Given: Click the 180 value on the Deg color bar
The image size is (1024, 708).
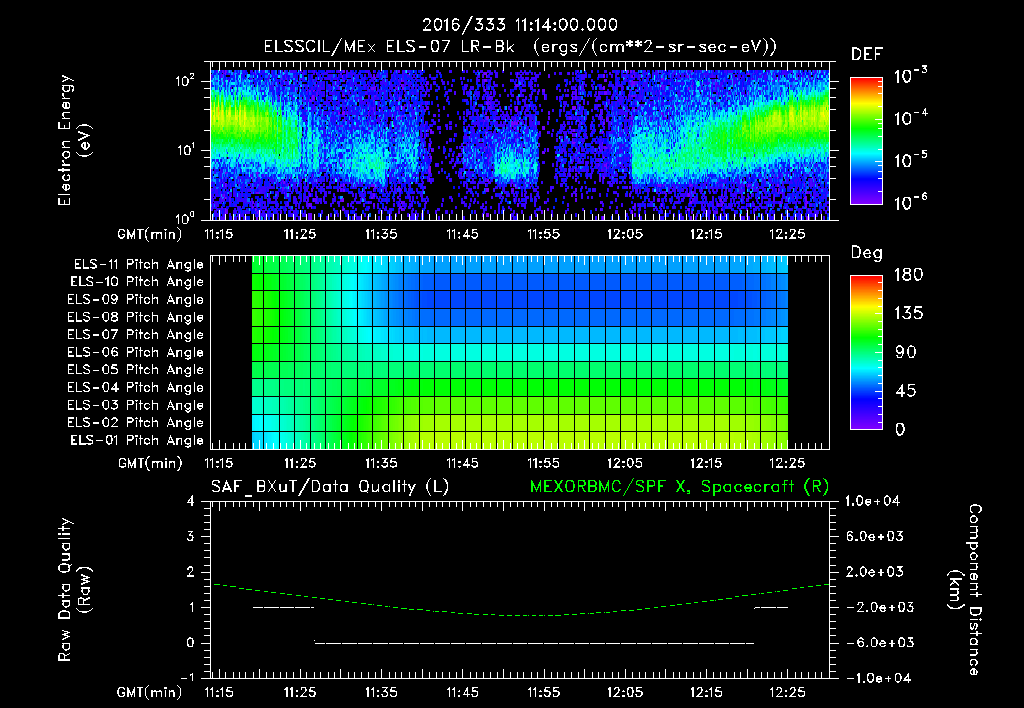Looking at the screenshot, I should [x=908, y=275].
